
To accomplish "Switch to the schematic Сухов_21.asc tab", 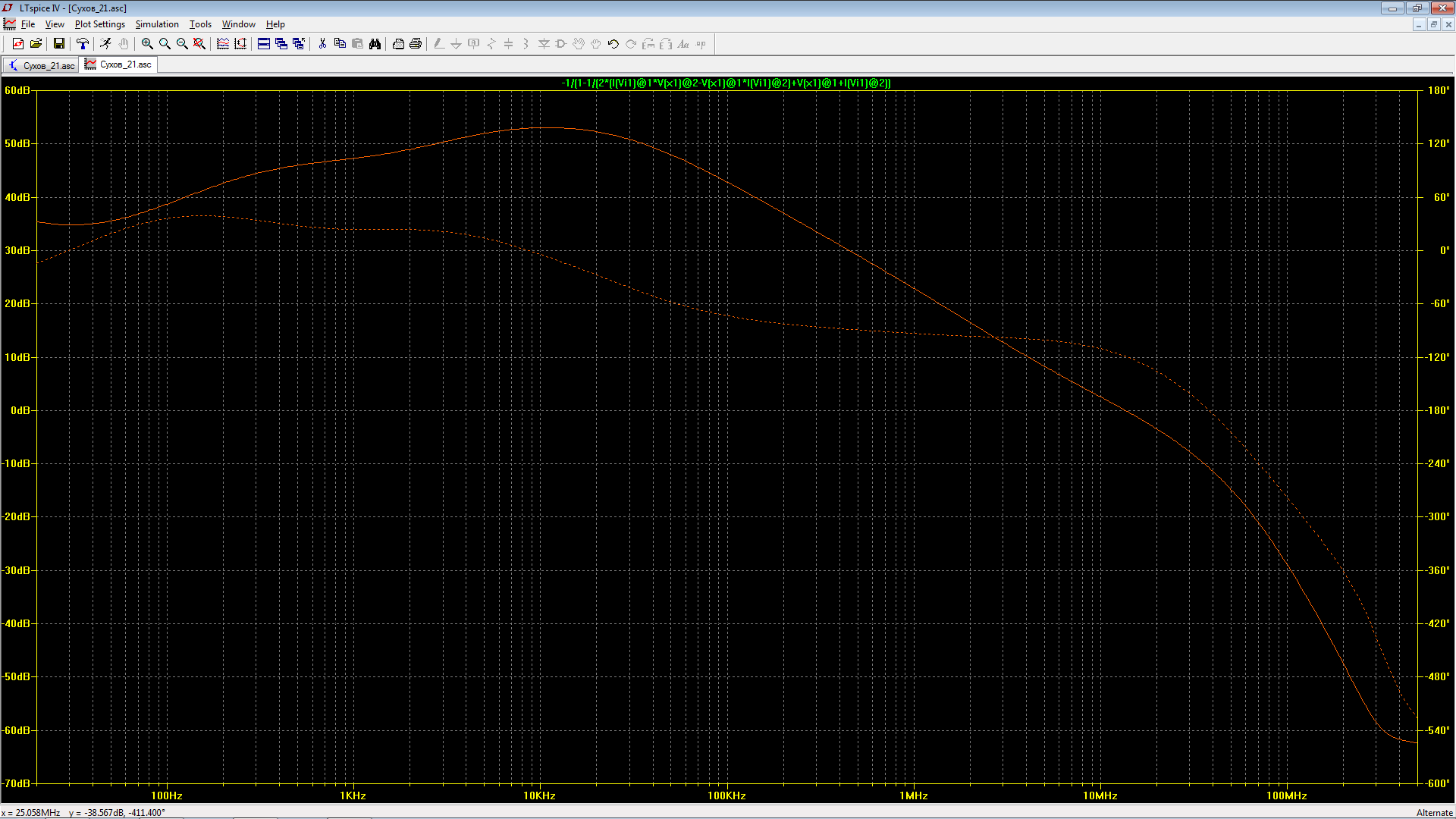I will 42,65.
